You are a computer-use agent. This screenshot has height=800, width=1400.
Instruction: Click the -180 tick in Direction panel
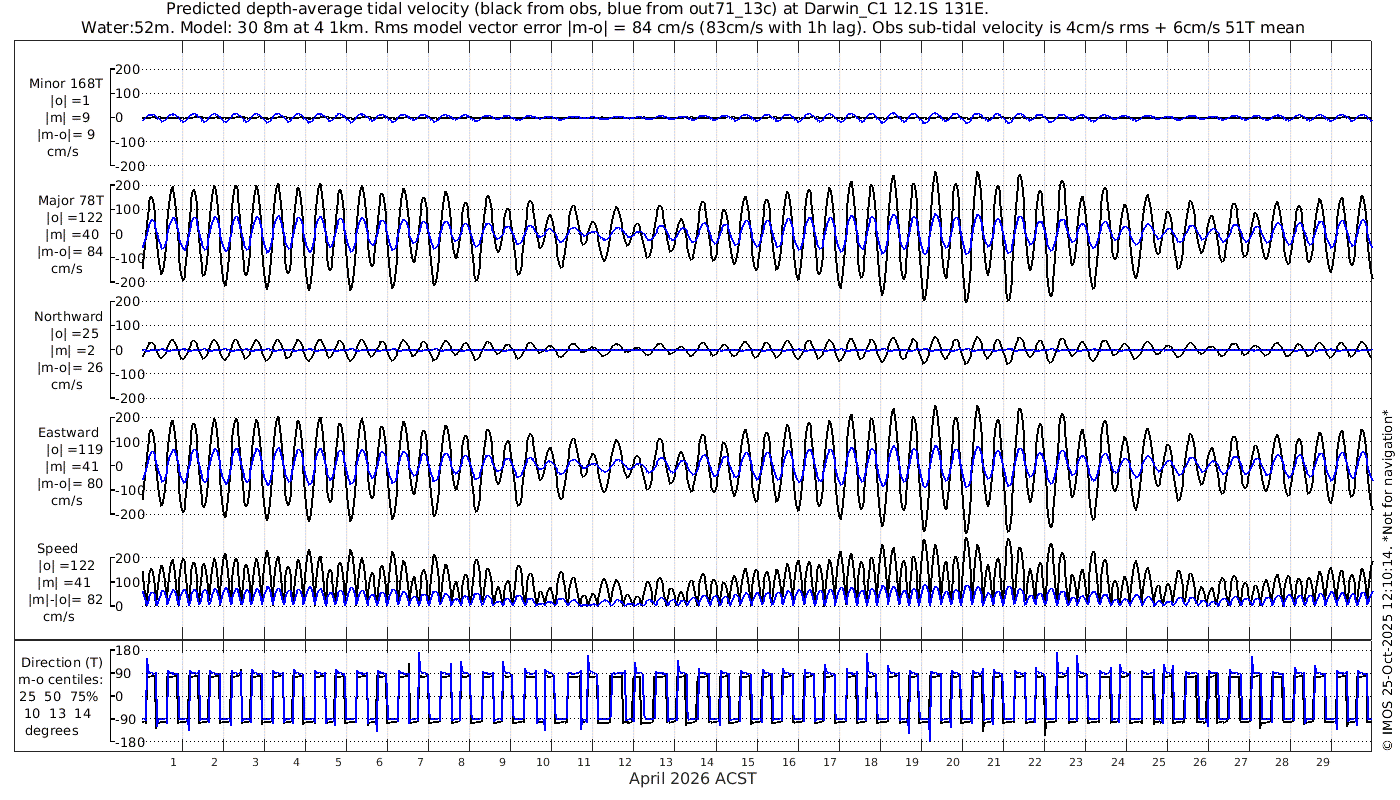123,742
